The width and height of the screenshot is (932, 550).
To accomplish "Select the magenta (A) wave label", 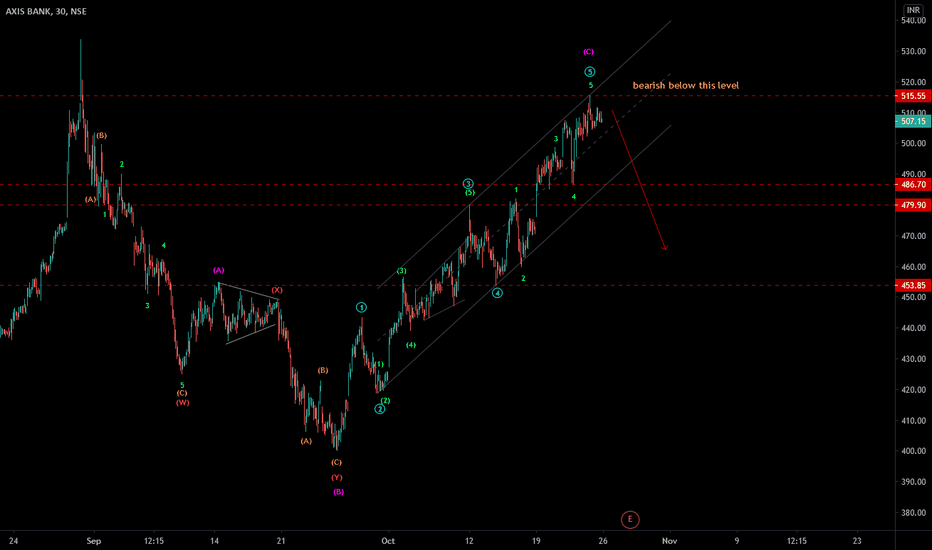I will [x=219, y=270].
